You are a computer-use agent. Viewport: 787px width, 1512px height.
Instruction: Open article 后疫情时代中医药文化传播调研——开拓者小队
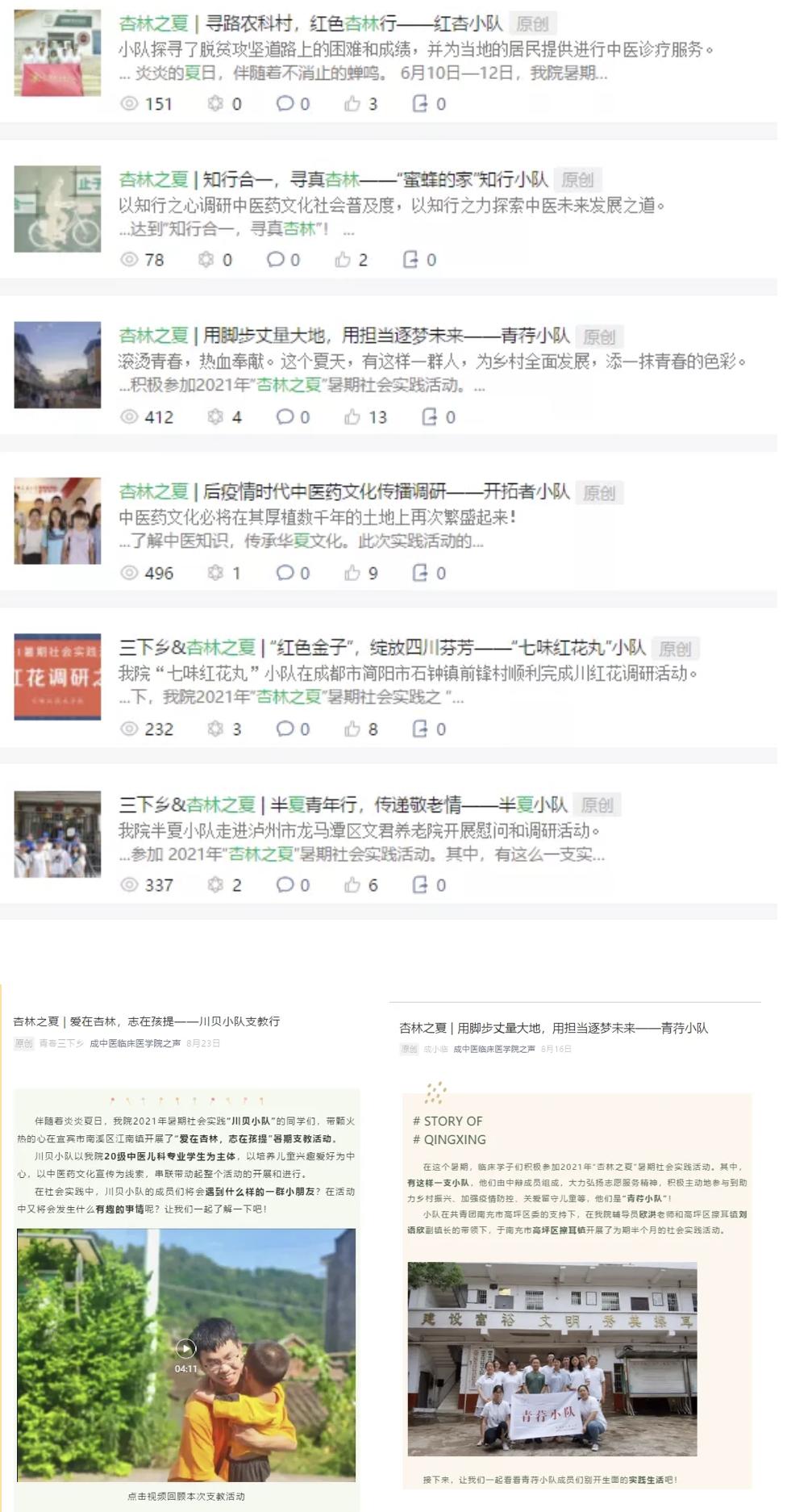[344, 491]
